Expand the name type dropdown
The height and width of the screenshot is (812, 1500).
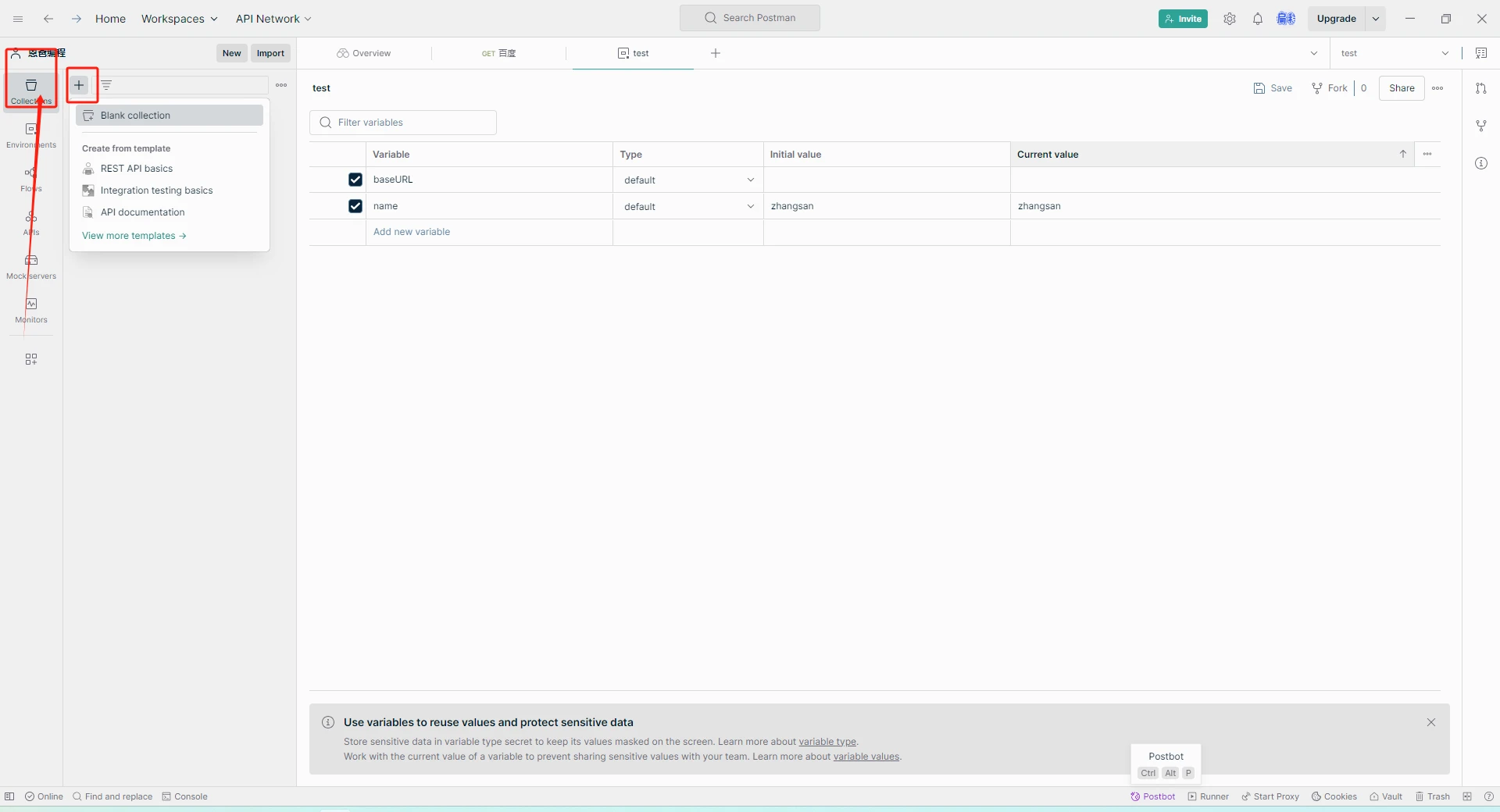[688, 207]
